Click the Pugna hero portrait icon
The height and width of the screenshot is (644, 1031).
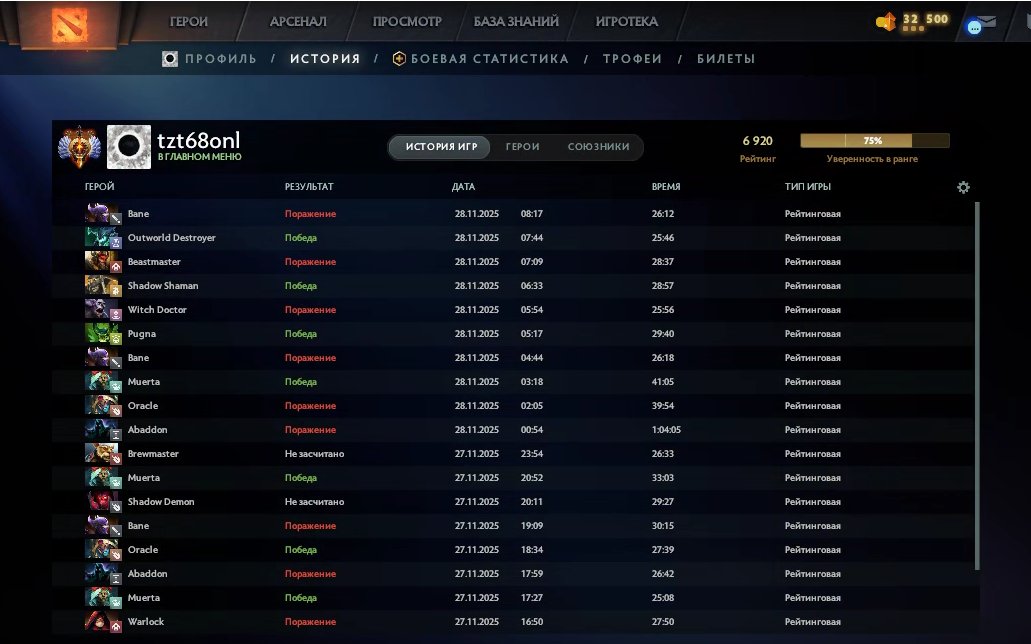click(98, 334)
